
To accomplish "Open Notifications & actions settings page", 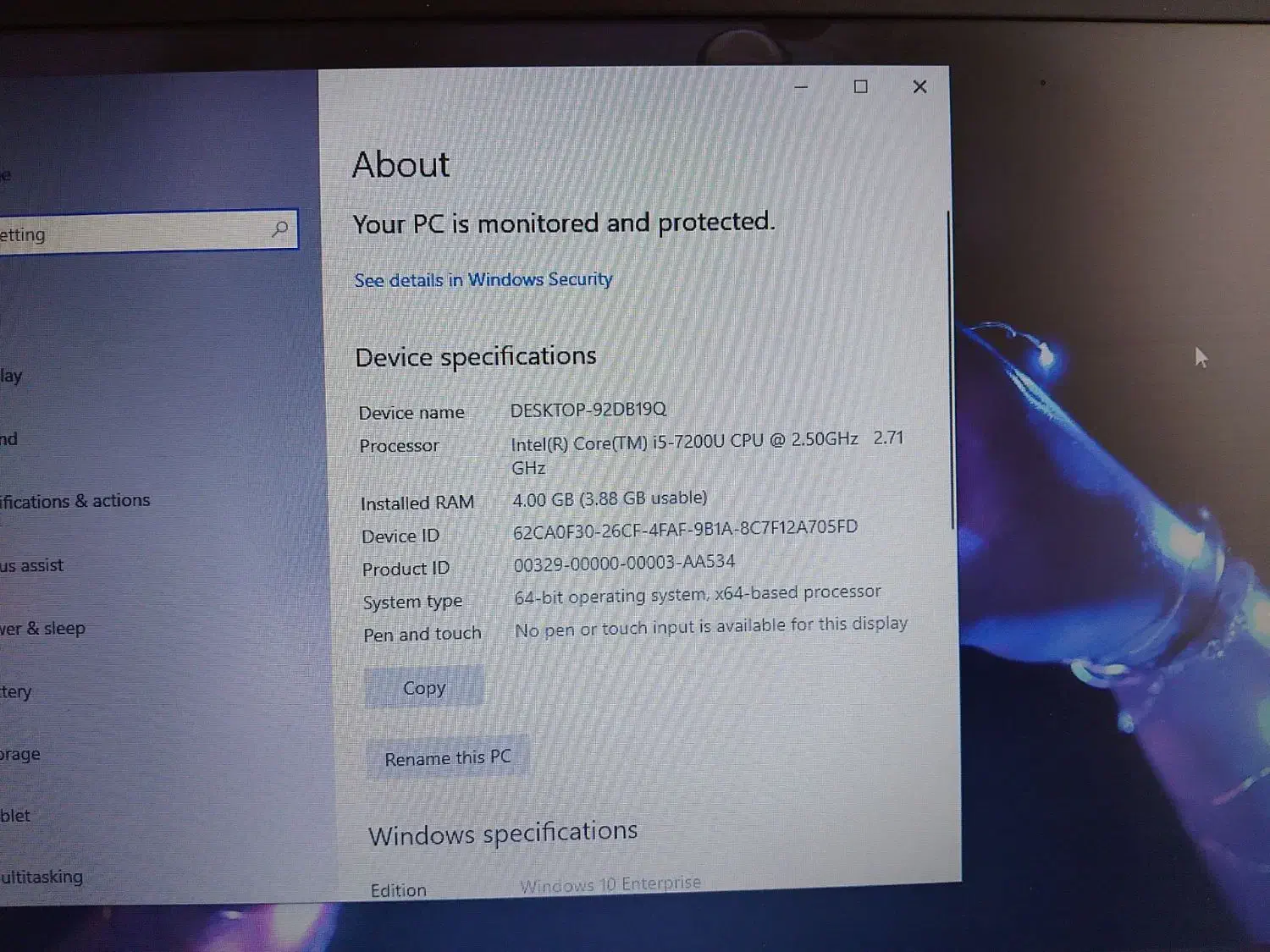I will pyautogui.click(x=75, y=501).
